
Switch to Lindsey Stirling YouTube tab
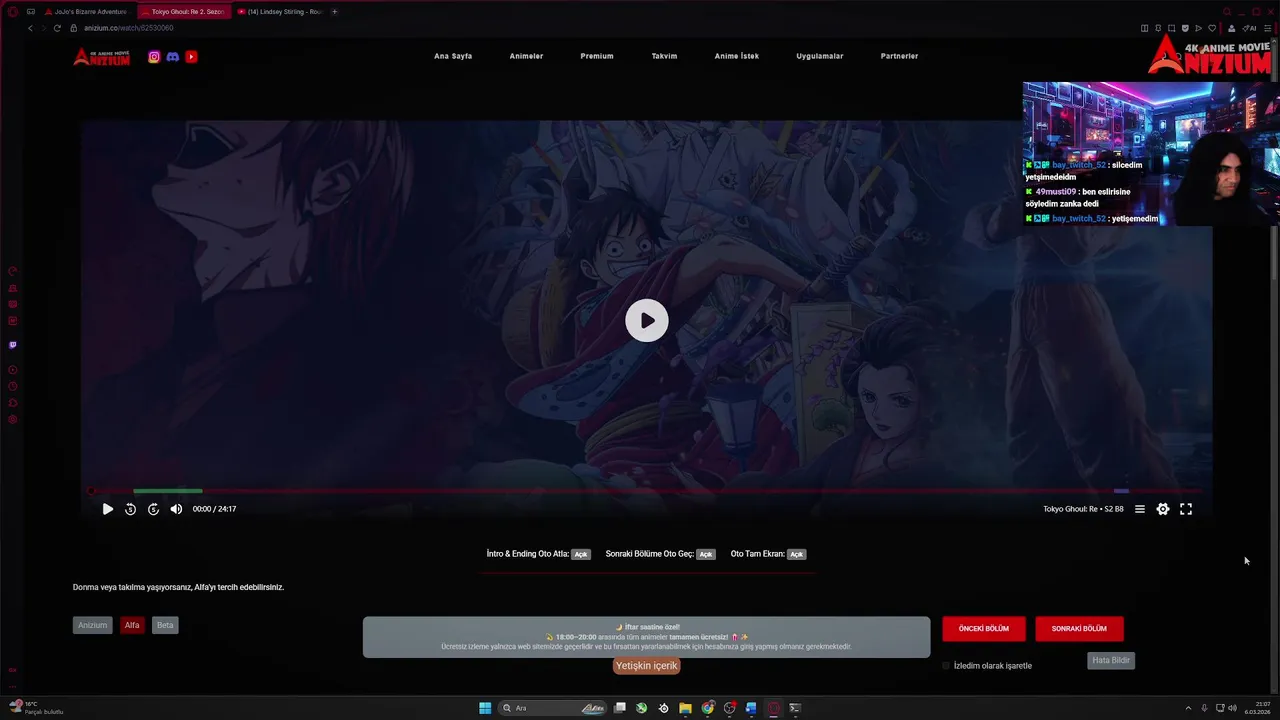279,12
